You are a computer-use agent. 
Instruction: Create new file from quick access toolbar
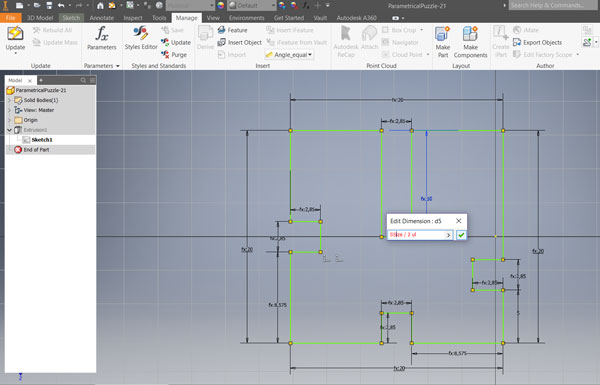19,5
